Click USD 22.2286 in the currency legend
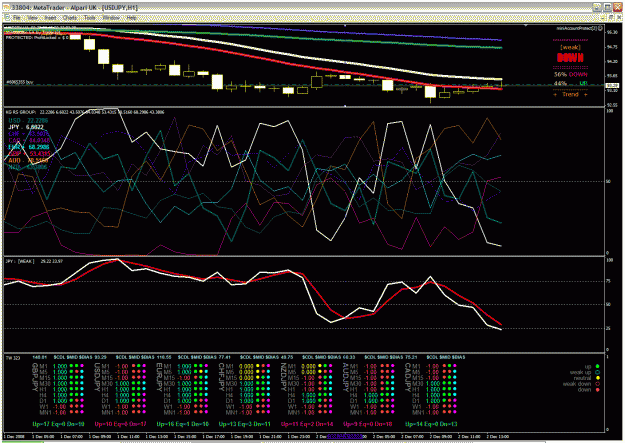Screen dimensions: 625x443 (28, 120)
